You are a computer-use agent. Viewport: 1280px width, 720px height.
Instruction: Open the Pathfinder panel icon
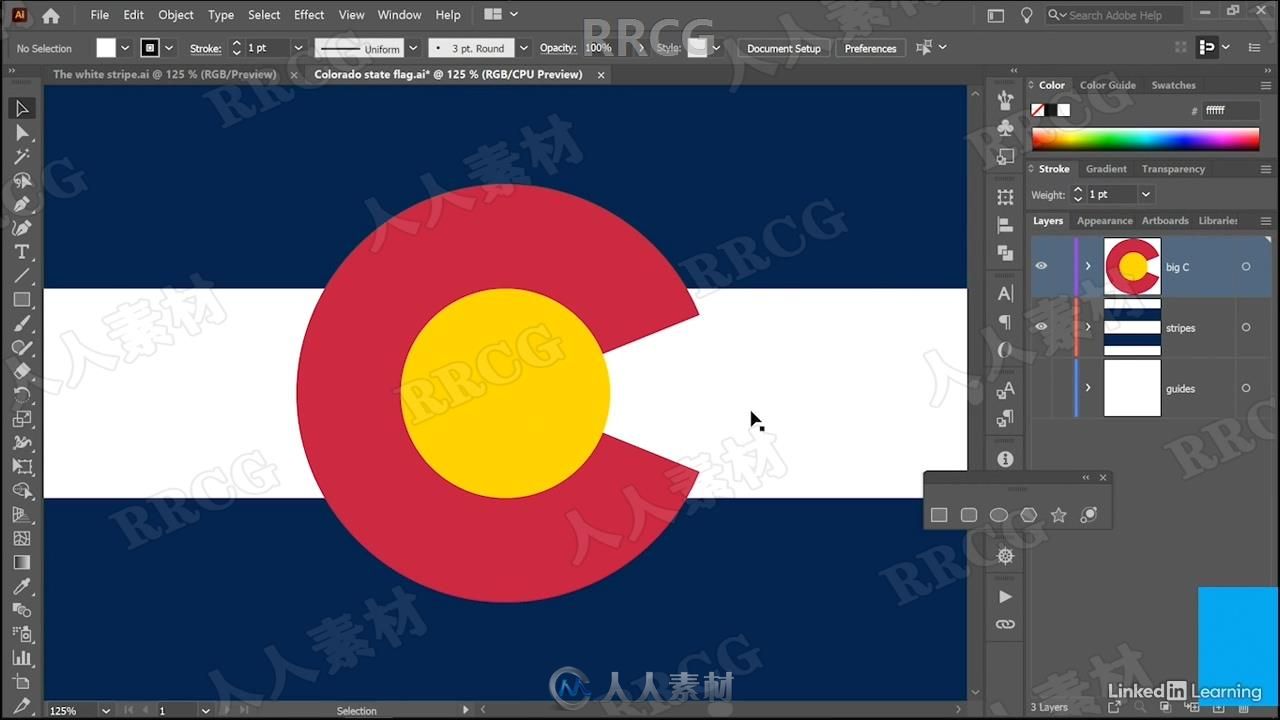tap(1006, 254)
